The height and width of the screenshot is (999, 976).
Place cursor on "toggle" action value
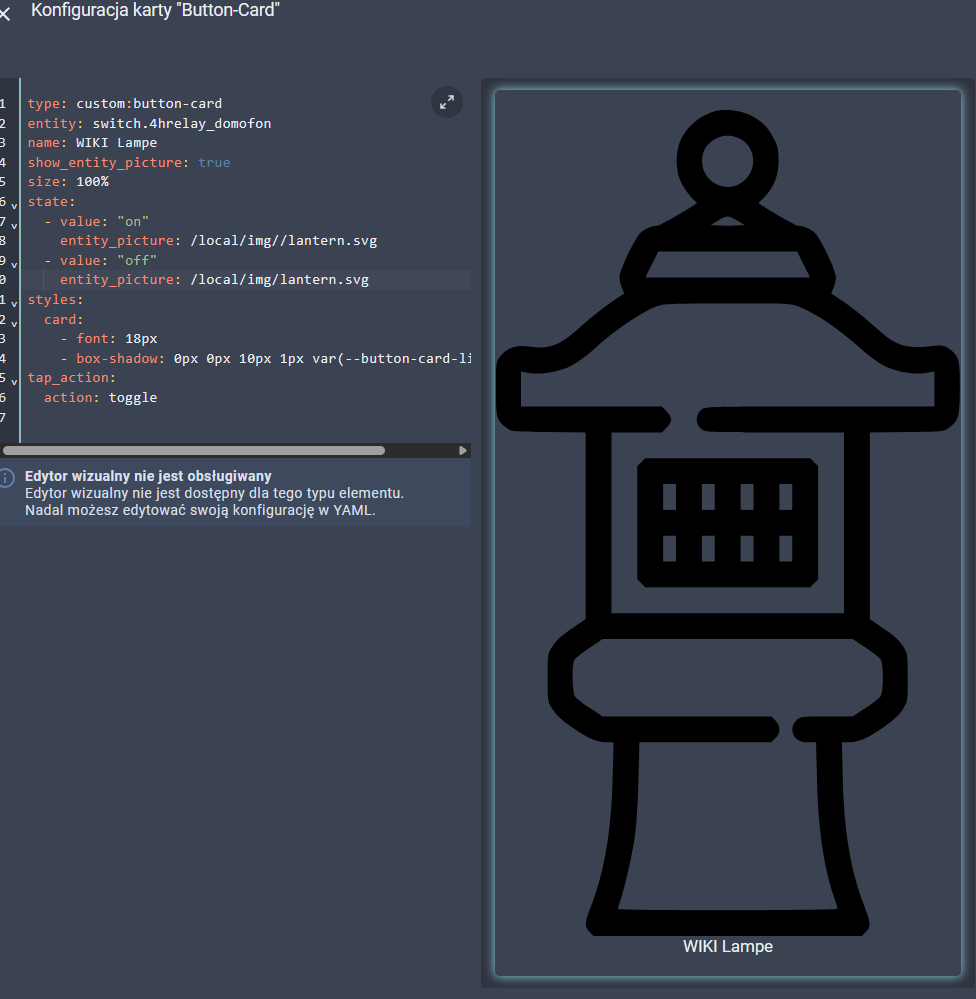pyautogui.click(x=133, y=397)
